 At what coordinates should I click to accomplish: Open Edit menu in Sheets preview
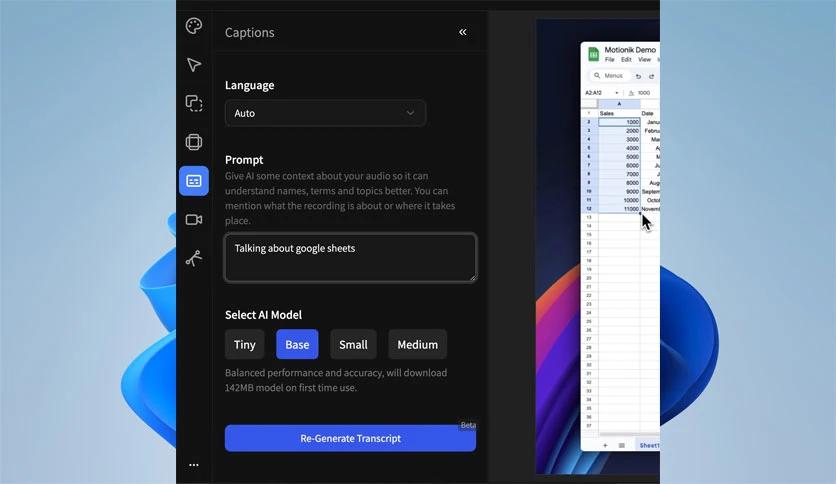pos(626,60)
